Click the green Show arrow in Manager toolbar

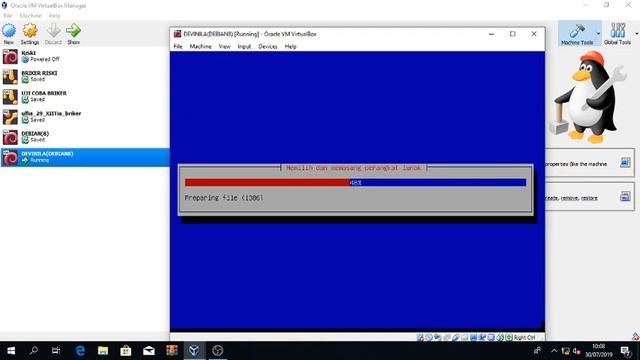[73, 34]
